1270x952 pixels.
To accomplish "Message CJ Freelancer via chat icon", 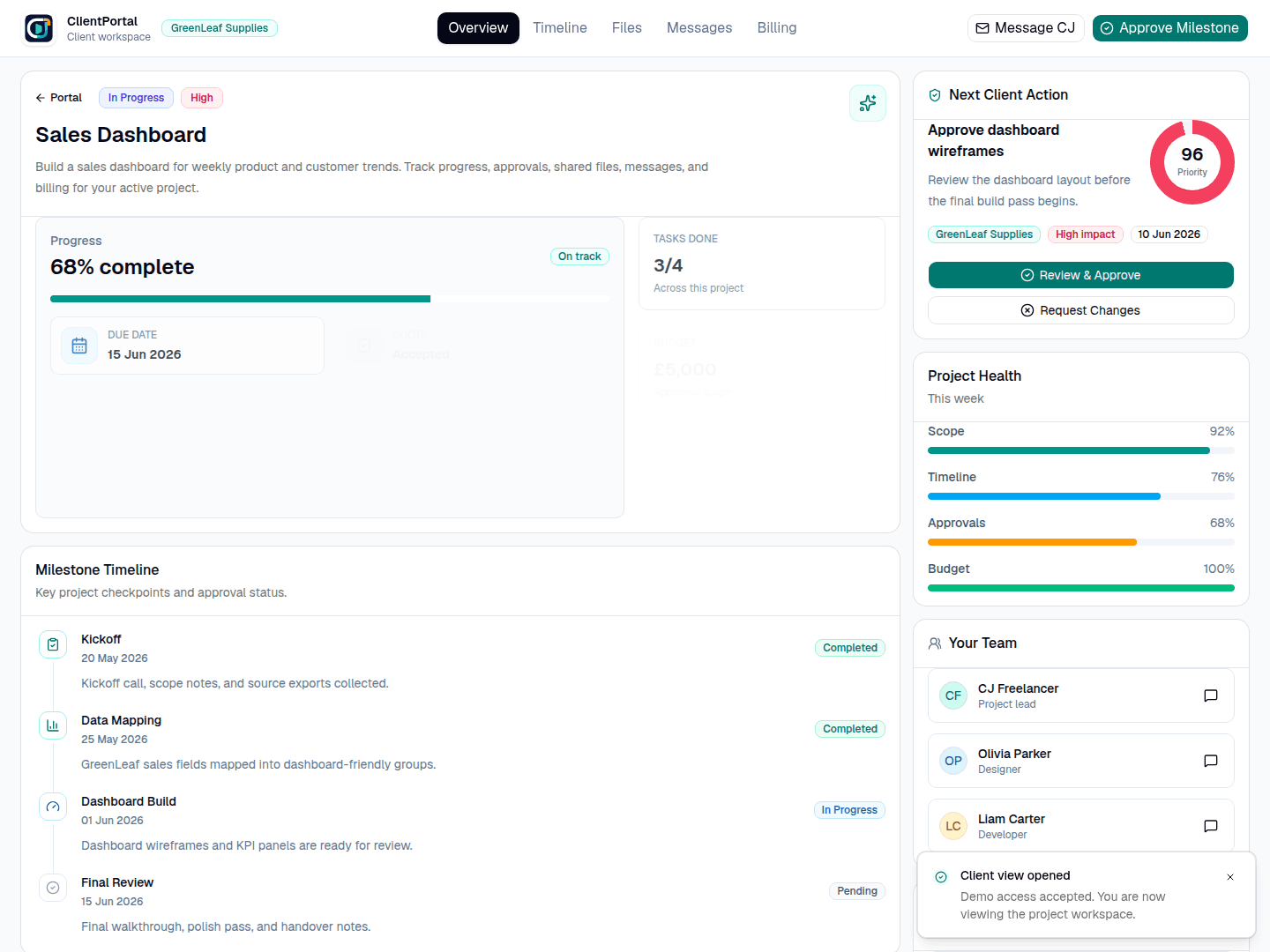I will [x=1211, y=695].
